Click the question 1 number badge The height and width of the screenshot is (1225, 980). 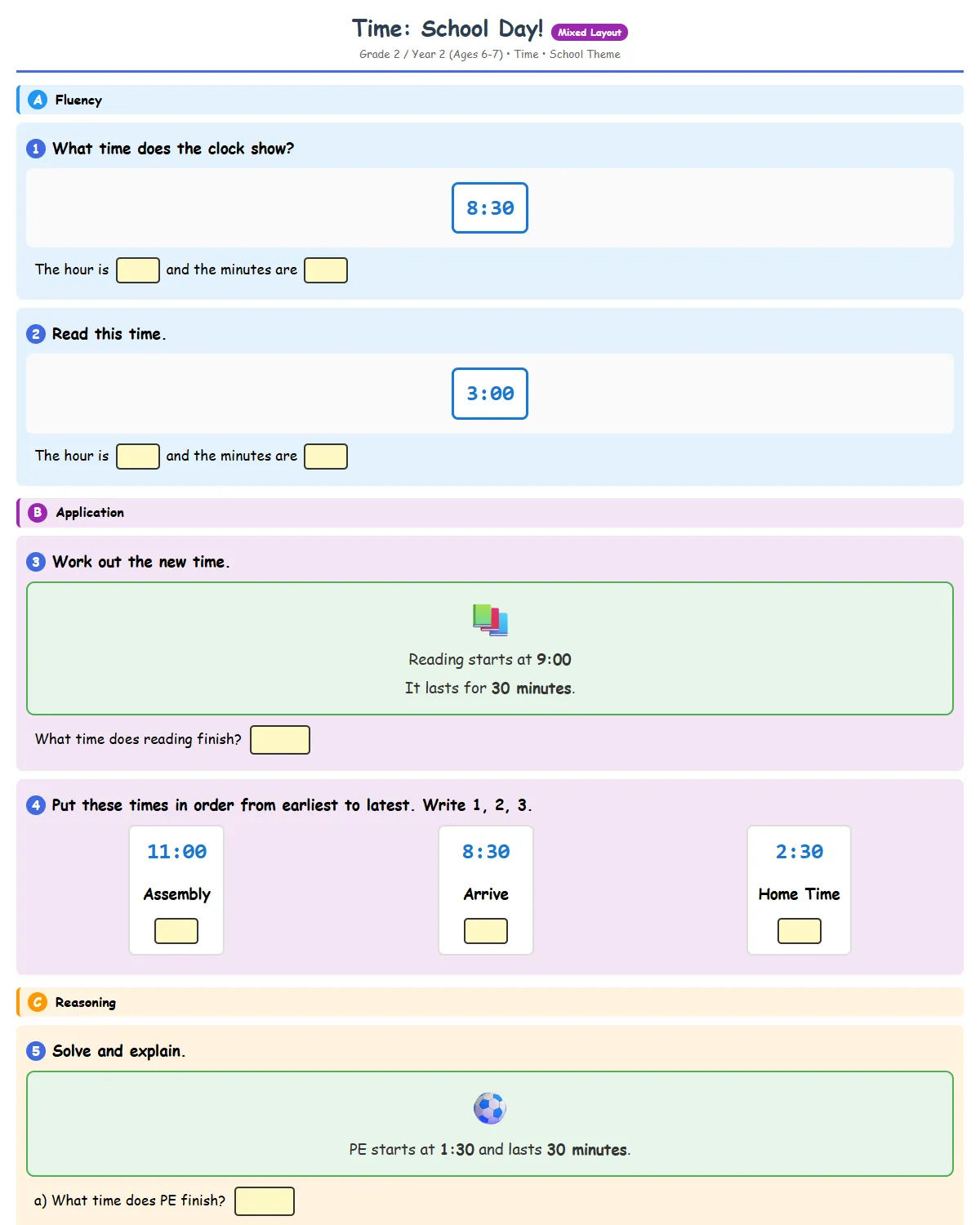pos(36,149)
